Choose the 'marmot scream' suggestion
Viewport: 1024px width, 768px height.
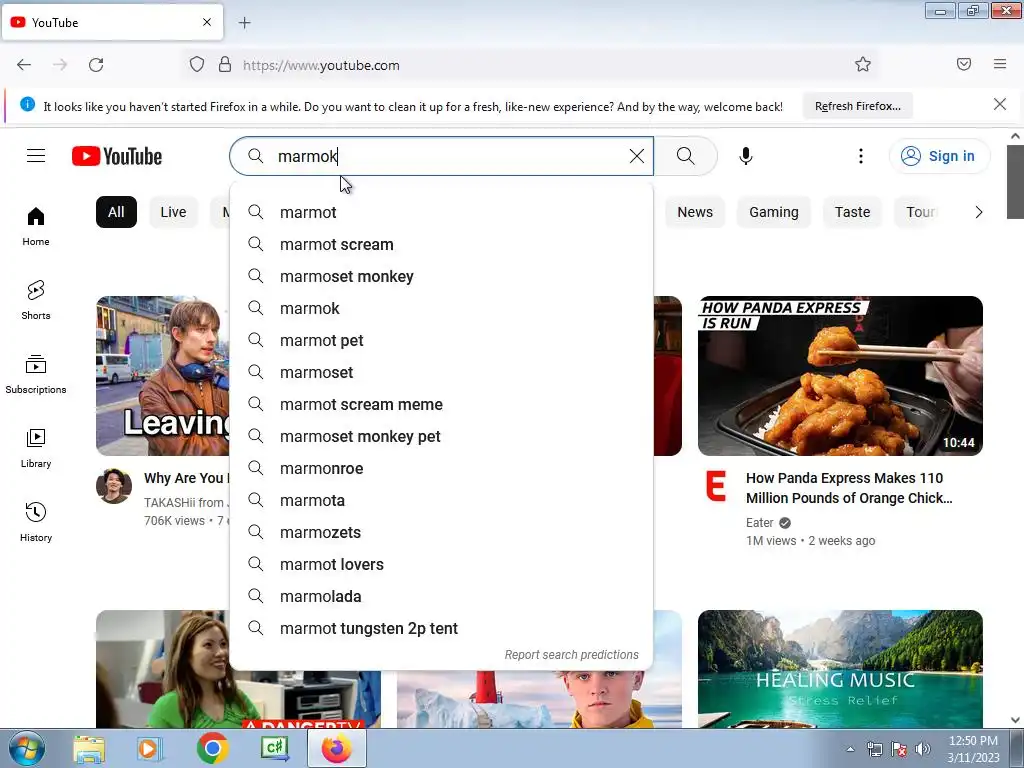(441, 244)
